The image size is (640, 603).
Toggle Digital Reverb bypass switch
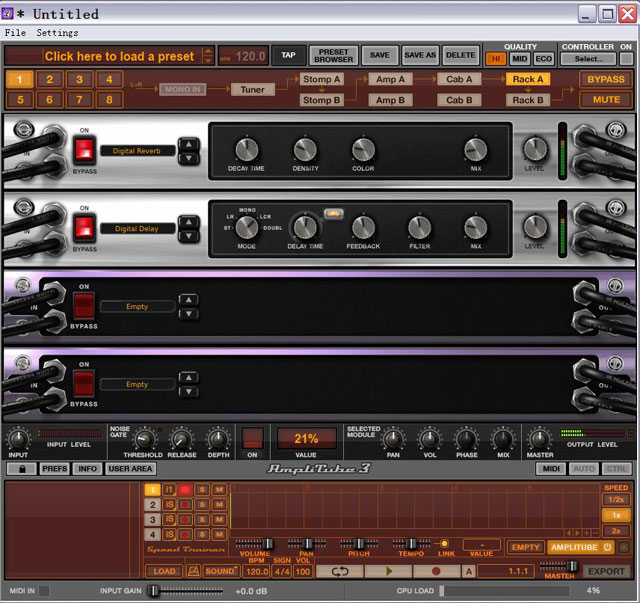pyautogui.click(x=84, y=149)
